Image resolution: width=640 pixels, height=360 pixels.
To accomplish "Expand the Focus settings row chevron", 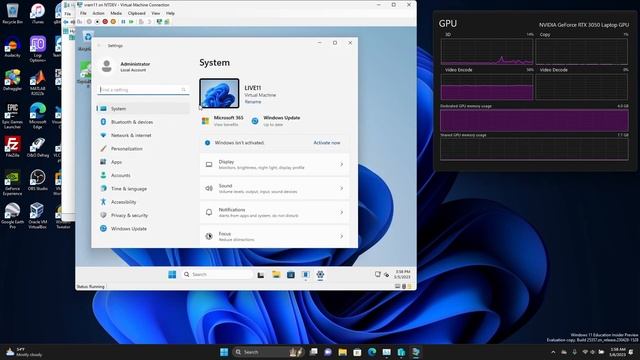I will [342, 236].
